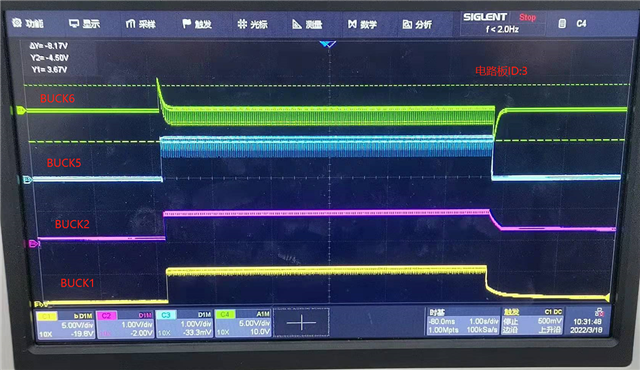The width and height of the screenshot is (640, 370).
Task: Tap the 停止 trigger status text
Action: tap(511, 321)
